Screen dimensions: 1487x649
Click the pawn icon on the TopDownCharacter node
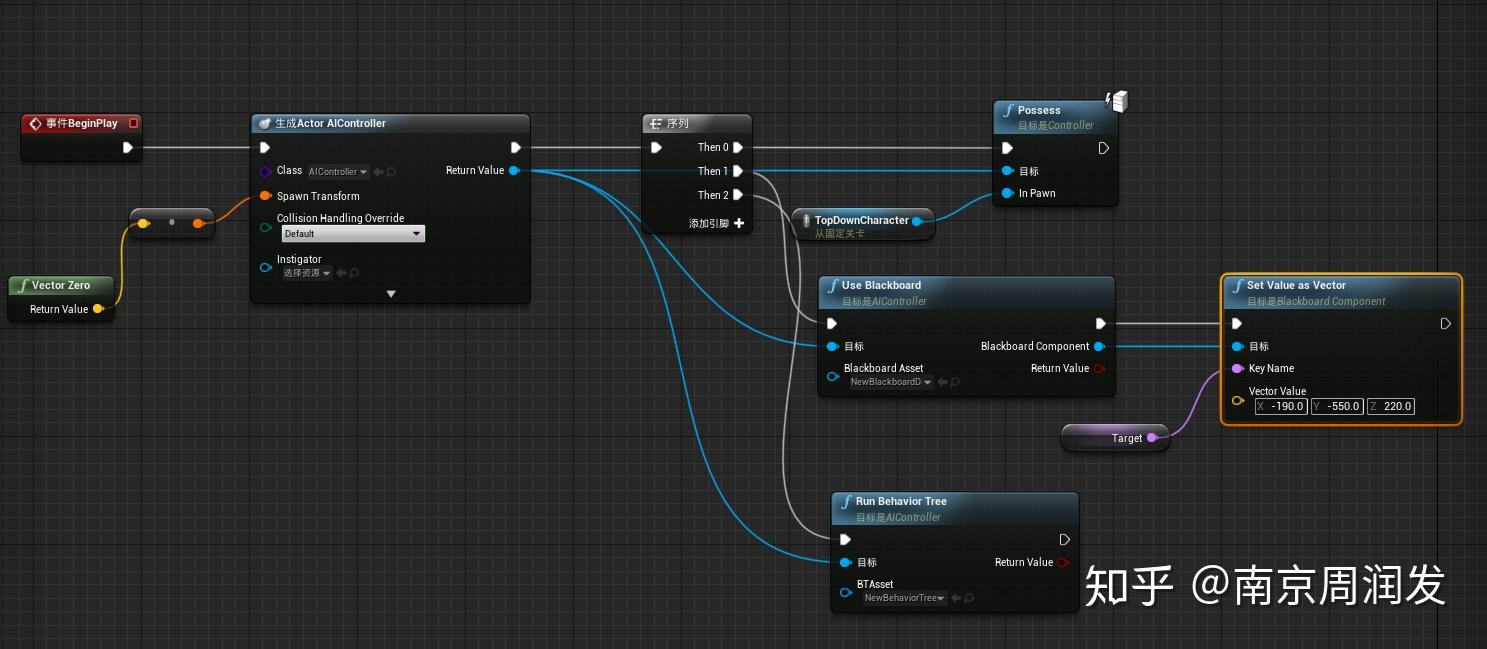point(805,220)
